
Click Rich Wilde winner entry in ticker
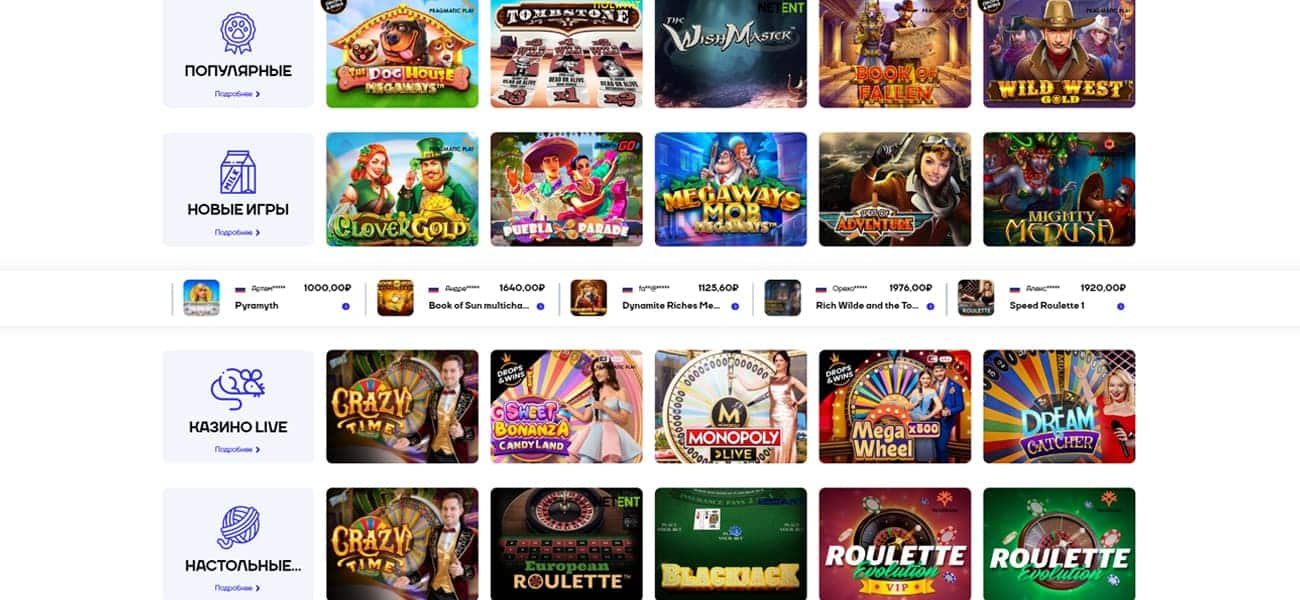(x=850, y=297)
